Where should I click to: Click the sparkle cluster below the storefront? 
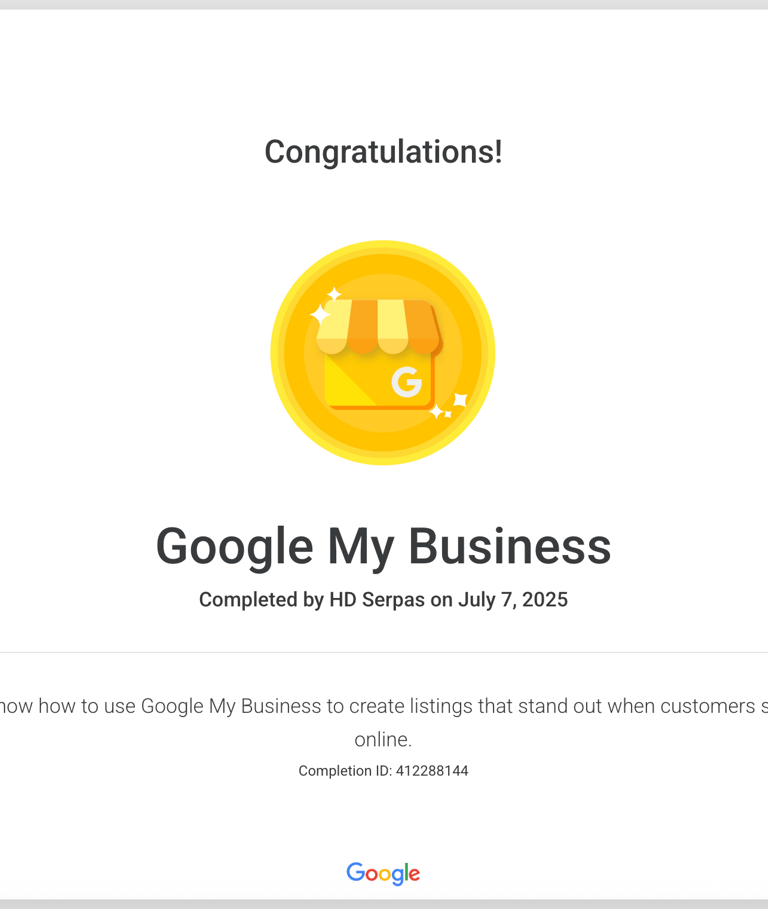[x=449, y=406]
